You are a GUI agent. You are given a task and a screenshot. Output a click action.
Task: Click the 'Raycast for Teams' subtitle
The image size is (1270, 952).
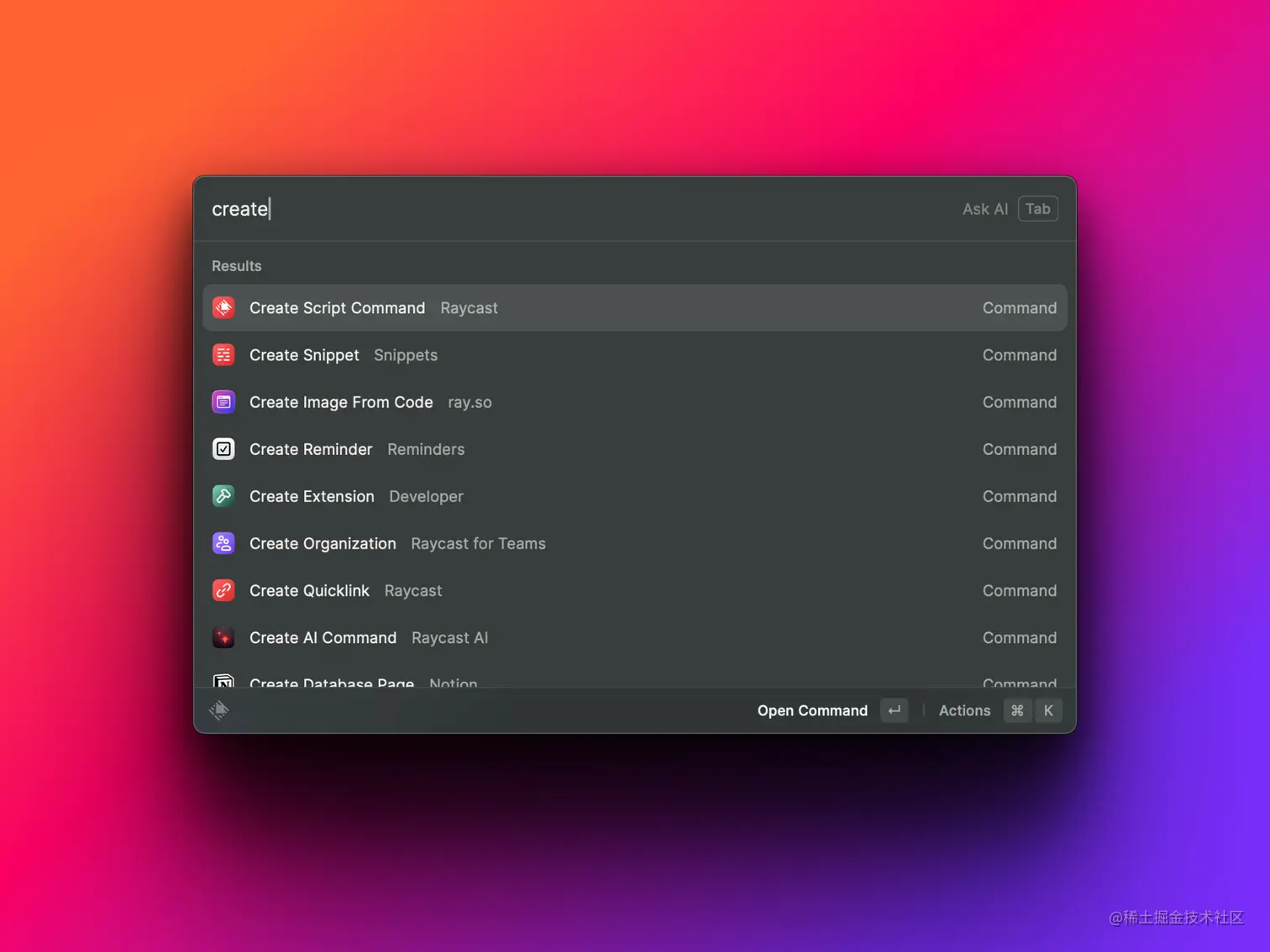click(x=478, y=543)
